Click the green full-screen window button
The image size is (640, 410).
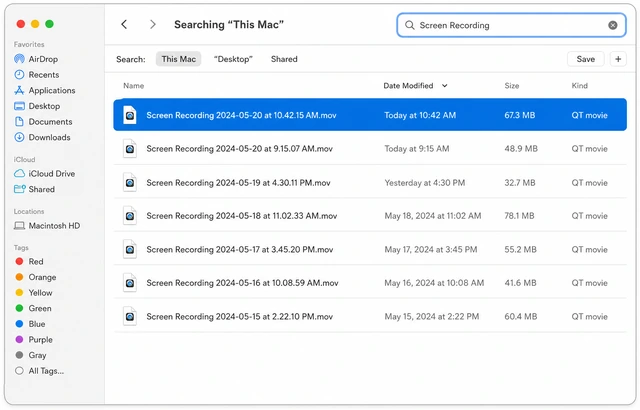pos(49,24)
